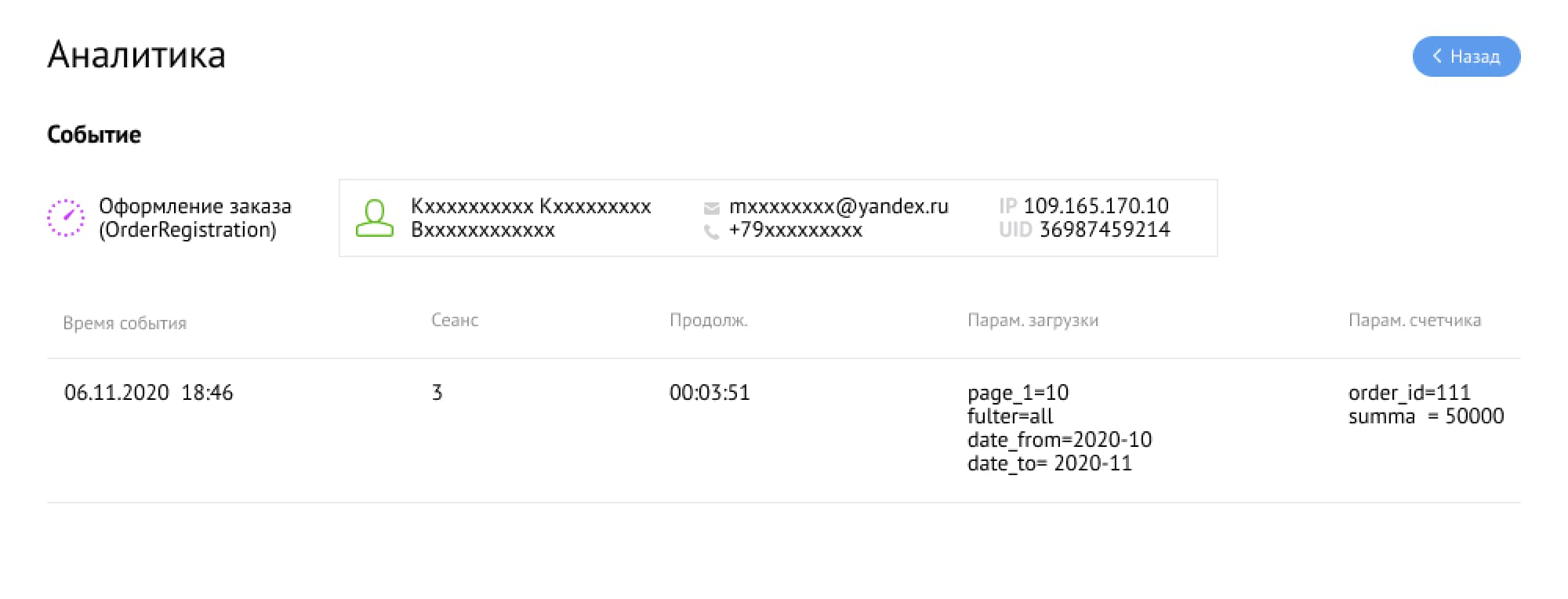The height and width of the screenshot is (599, 1568).
Task: Click the duration value 00:03:51
Action: (x=710, y=392)
